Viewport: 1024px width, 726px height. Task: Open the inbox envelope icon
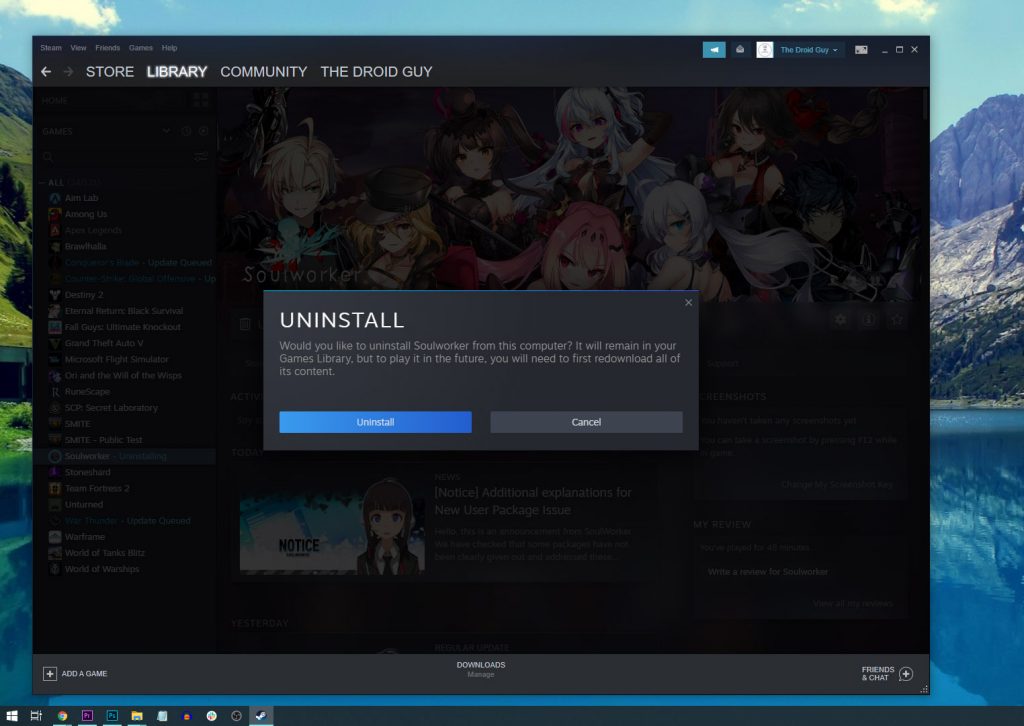740,50
